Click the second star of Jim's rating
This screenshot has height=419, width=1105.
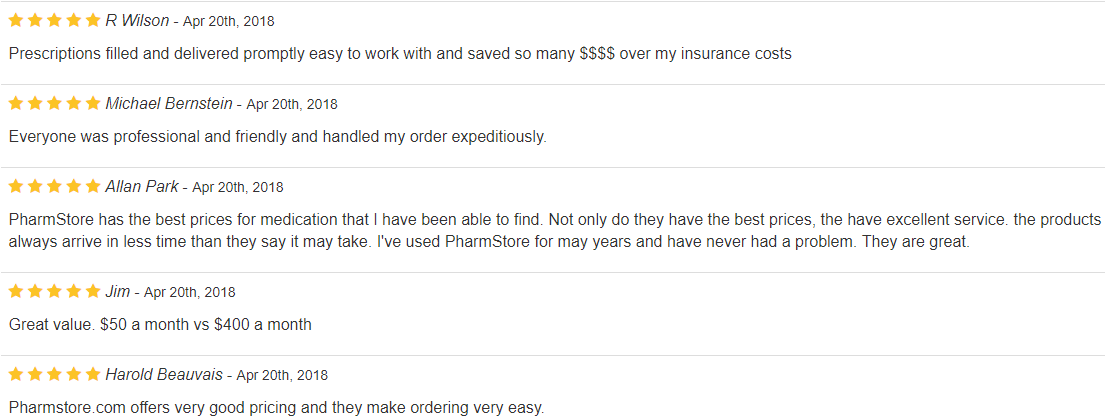pyautogui.click(x=35, y=292)
